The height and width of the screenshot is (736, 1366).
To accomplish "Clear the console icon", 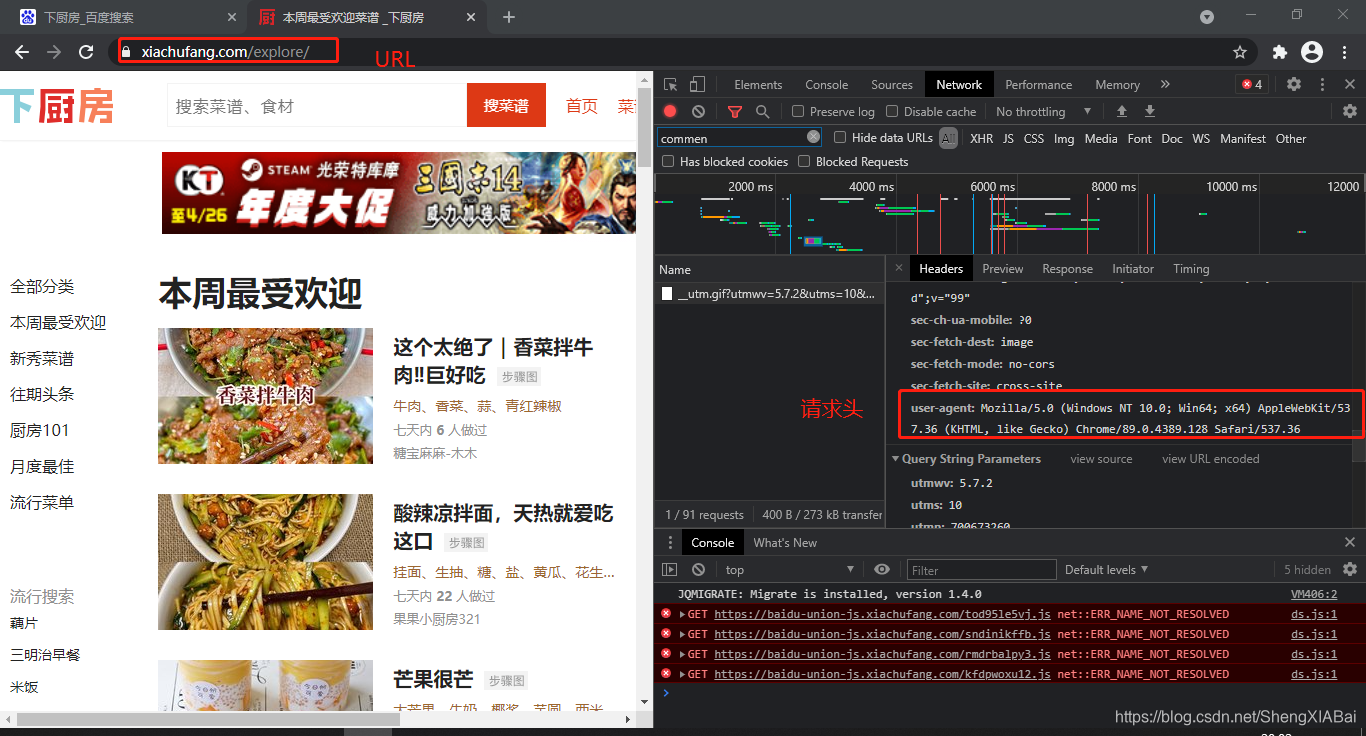I will pos(698,570).
